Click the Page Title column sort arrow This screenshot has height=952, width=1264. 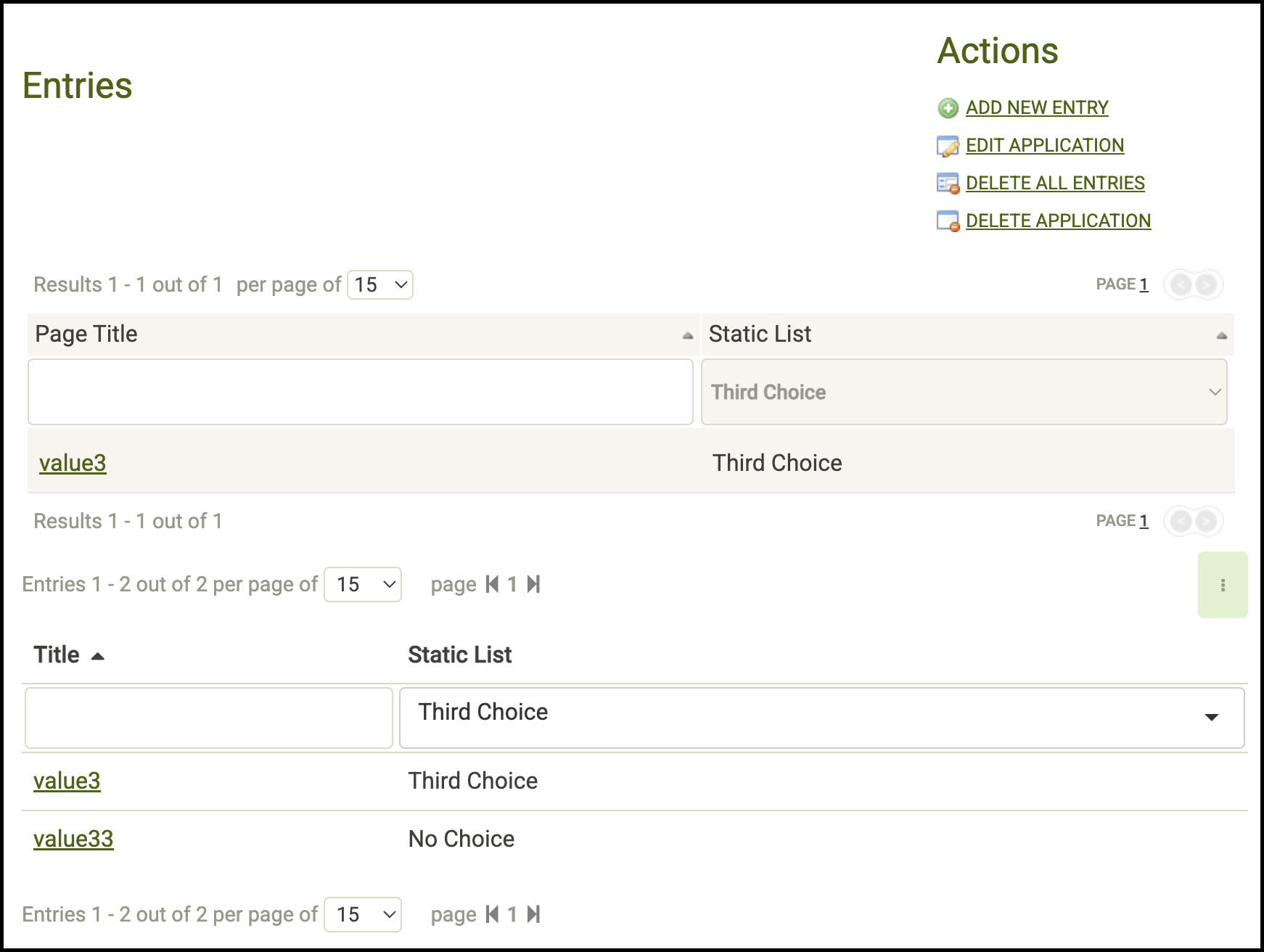tap(687, 335)
